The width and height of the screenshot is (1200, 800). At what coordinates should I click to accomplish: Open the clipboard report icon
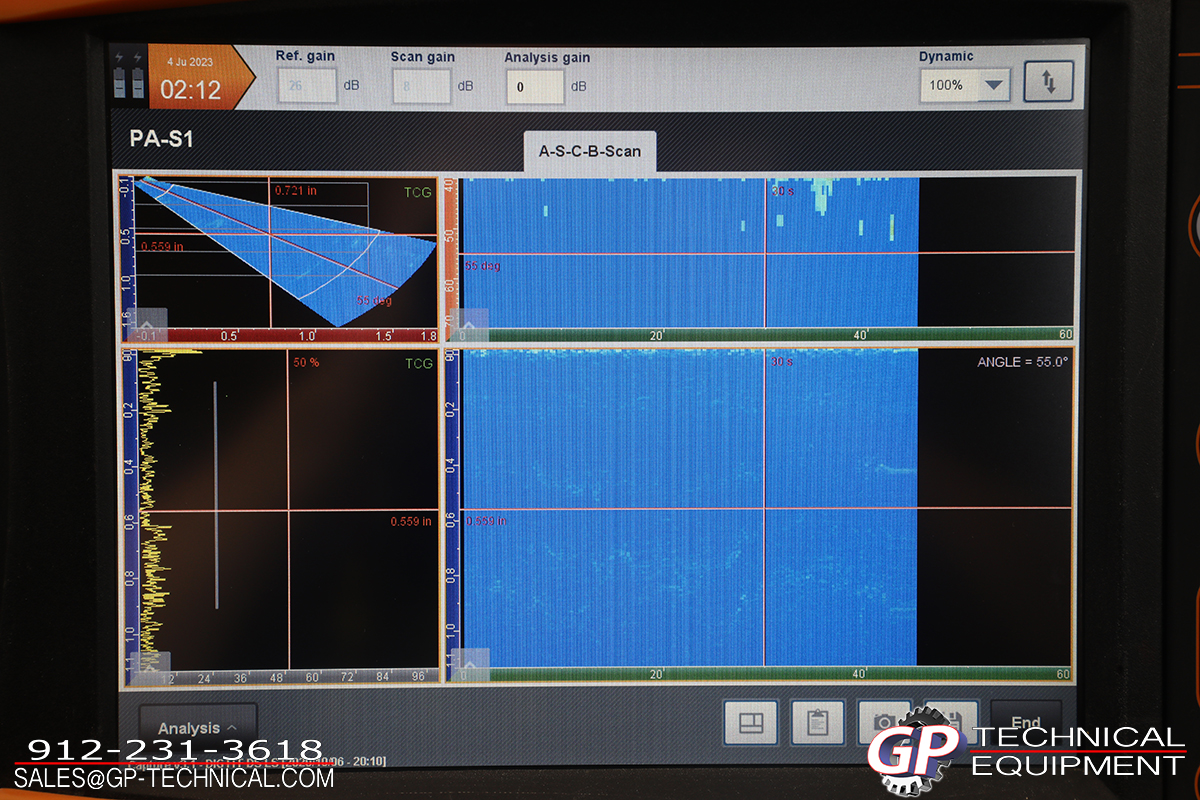(x=817, y=721)
